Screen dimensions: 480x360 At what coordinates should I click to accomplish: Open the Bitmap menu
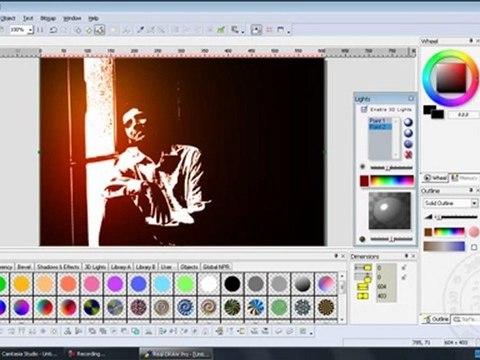pyautogui.click(x=48, y=18)
